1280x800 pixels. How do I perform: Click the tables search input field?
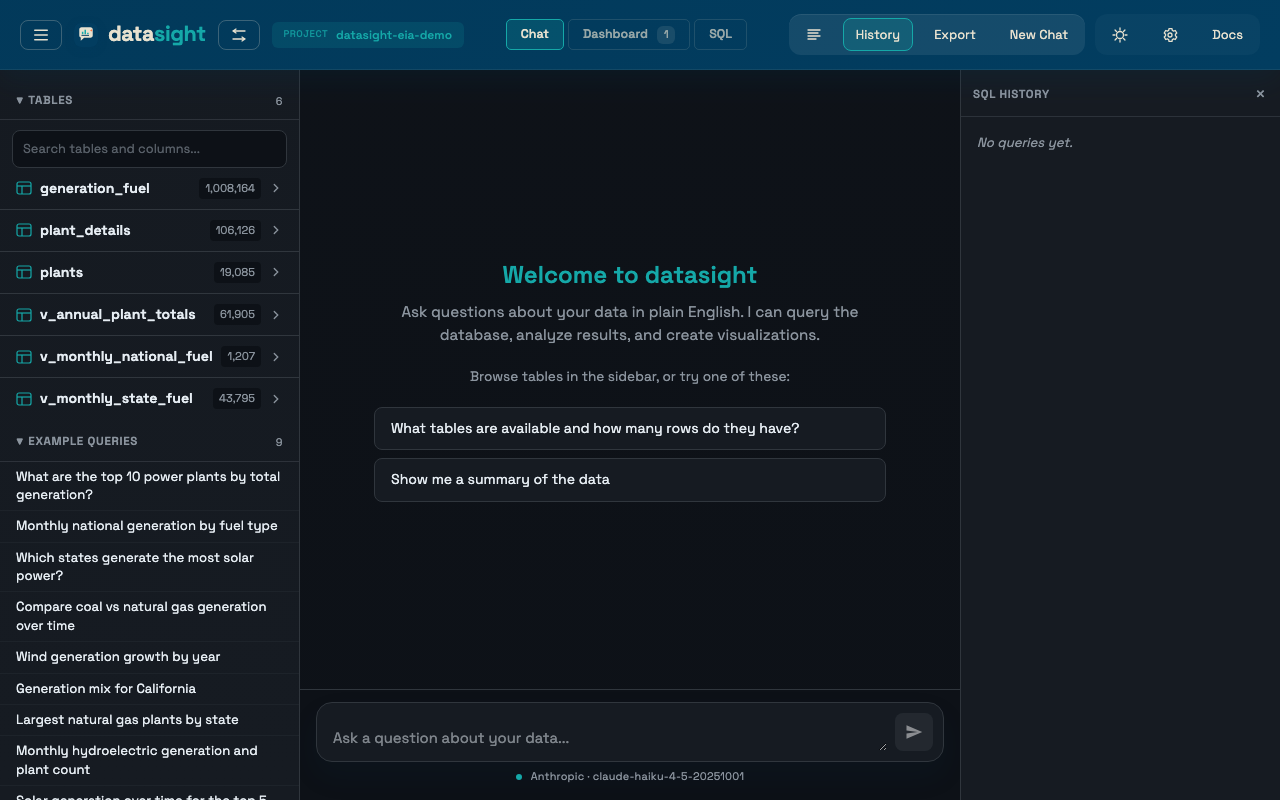[148, 148]
